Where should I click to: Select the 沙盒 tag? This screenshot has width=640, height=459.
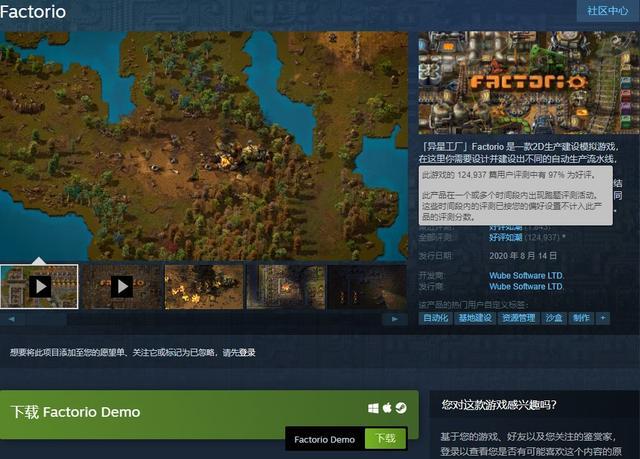(553, 318)
